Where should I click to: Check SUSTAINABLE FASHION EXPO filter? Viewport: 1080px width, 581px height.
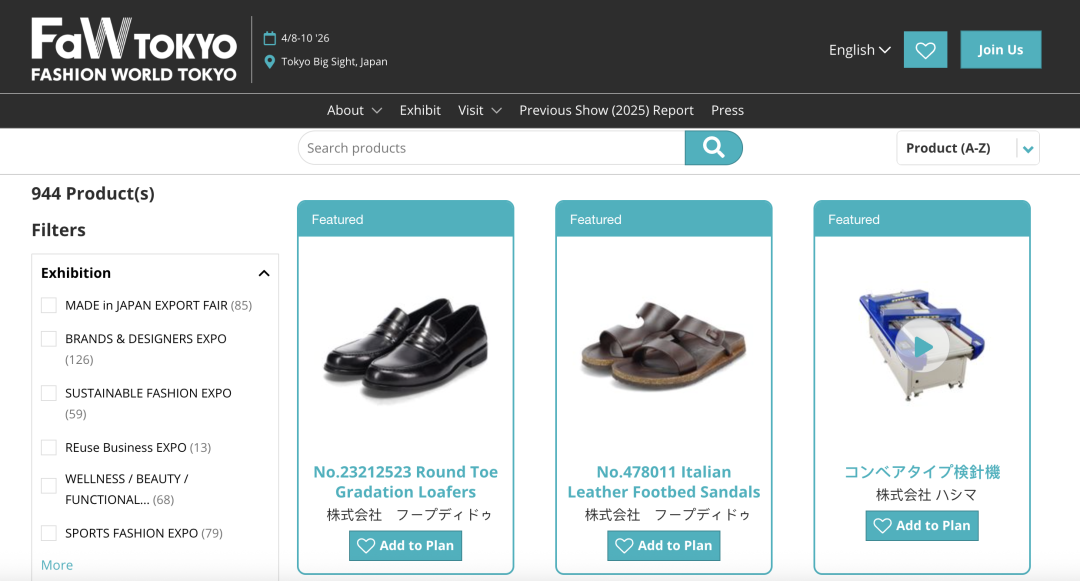click(x=49, y=393)
